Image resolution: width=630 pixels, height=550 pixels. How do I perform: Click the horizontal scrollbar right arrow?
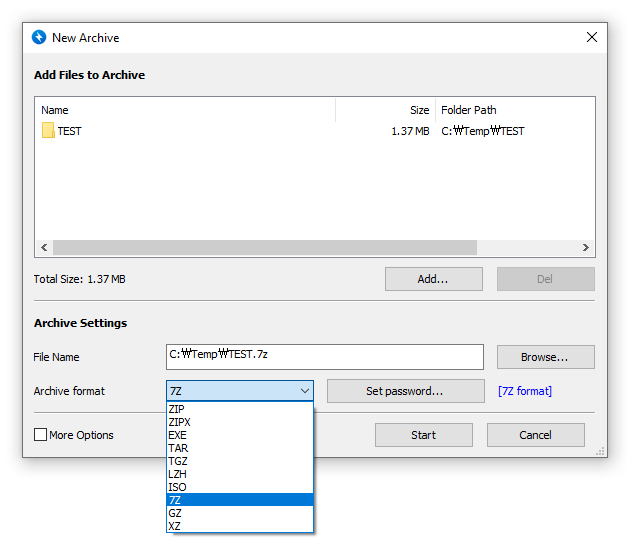pyautogui.click(x=586, y=247)
